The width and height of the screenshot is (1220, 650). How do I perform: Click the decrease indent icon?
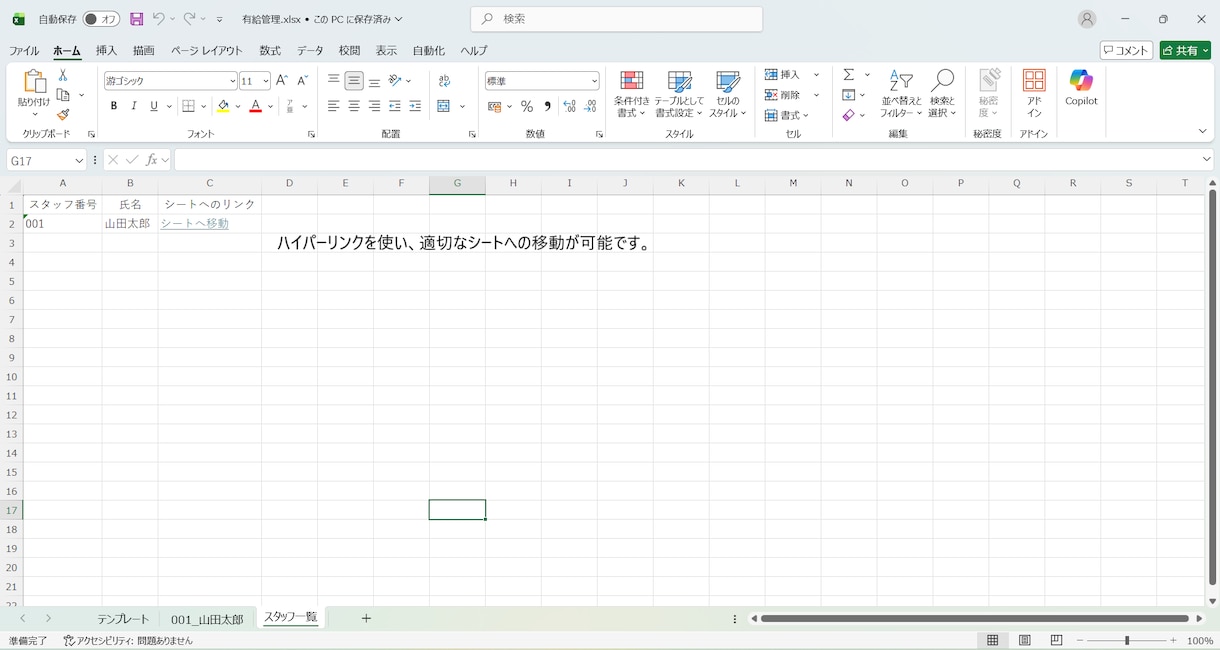click(395, 106)
